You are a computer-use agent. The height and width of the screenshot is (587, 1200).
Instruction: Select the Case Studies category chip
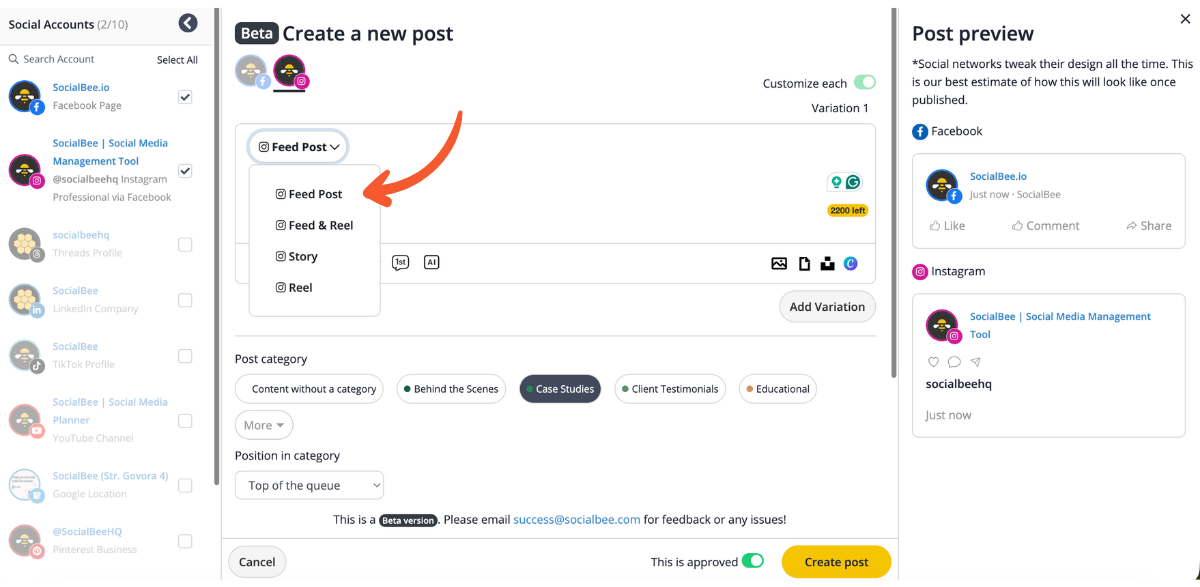pos(560,389)
